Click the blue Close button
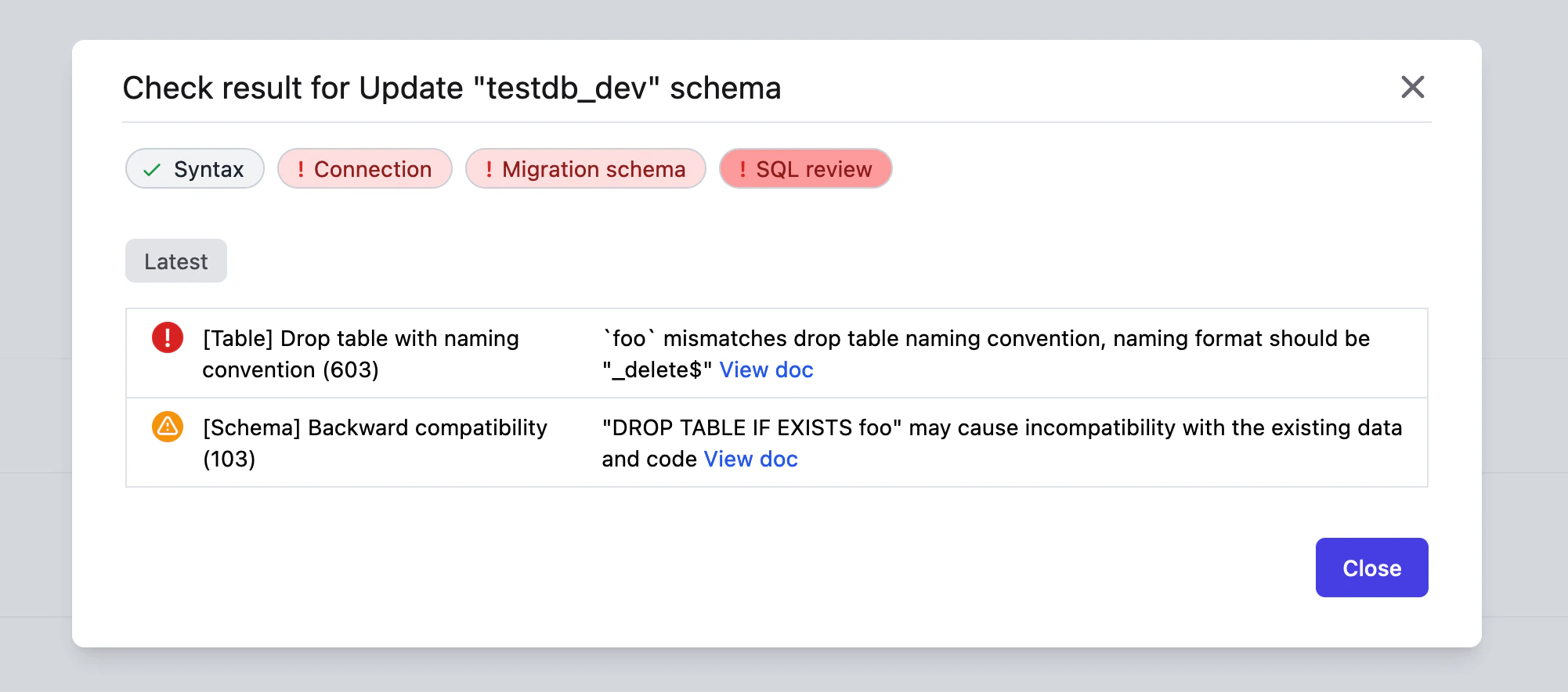The height and width of the screenshot is (692, 1568). pyautogui.click(x=1371, y=568)
